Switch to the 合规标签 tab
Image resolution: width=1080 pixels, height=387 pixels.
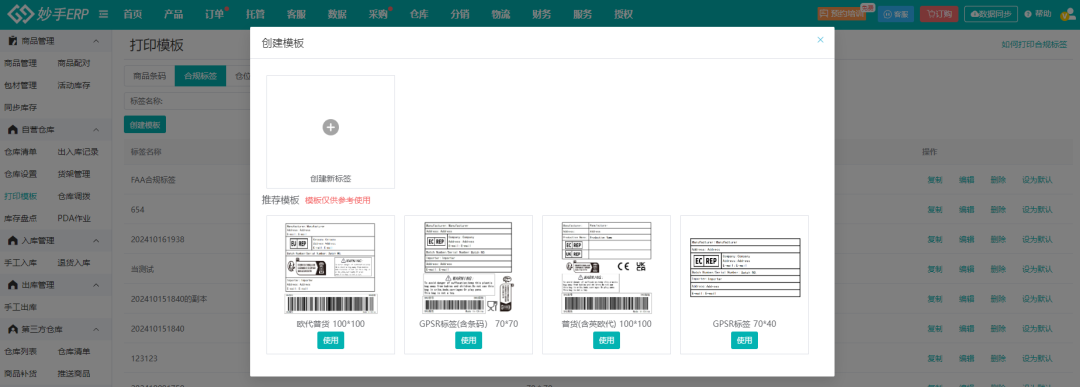tap(200, 76)
